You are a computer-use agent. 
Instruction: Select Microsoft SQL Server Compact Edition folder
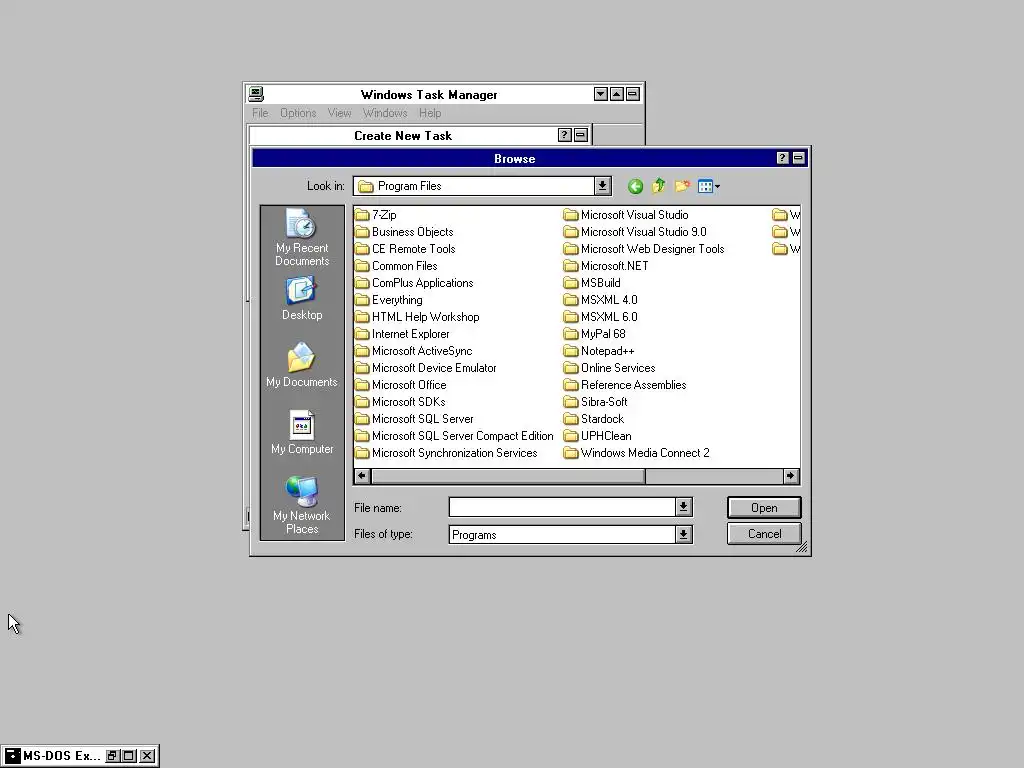tap(455, 436)
